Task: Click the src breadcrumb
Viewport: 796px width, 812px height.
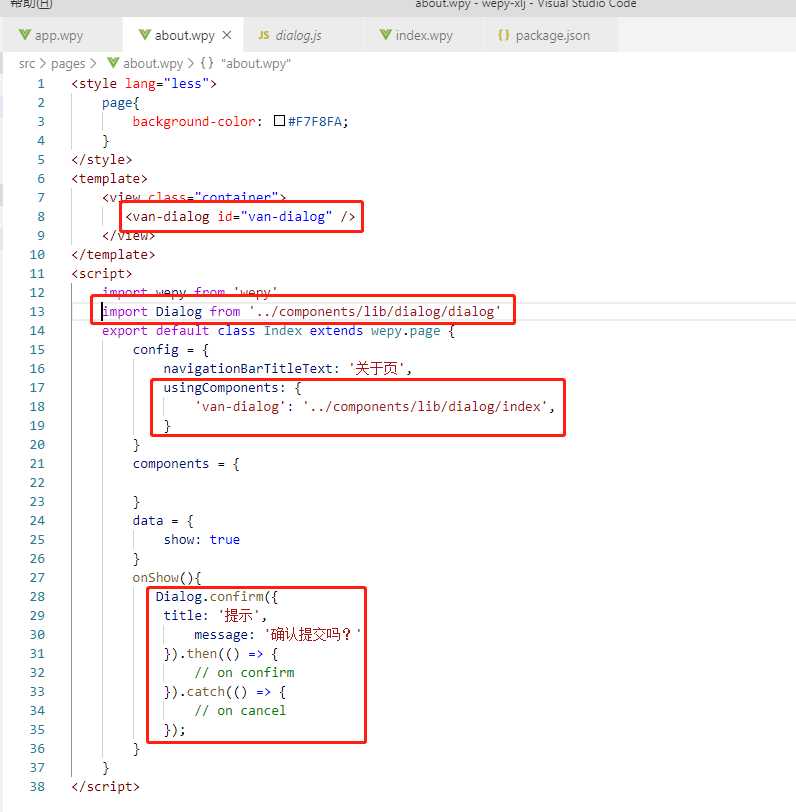Action: tap(27, 64)
